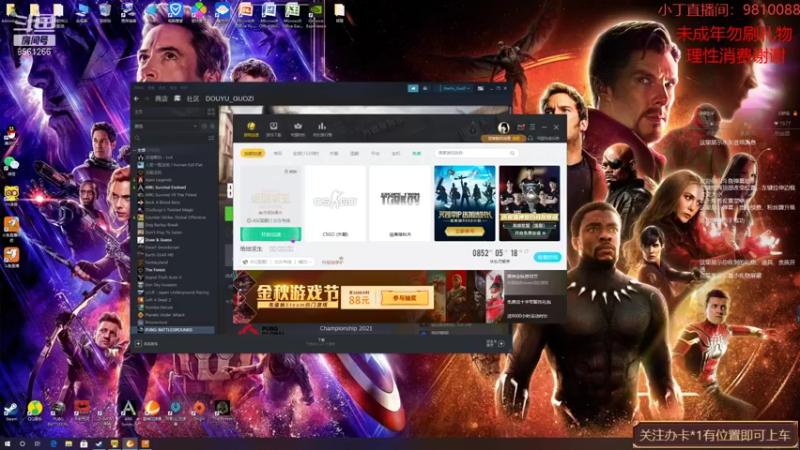This screenshot has height=450, width=800.
Task: Open the Library menu in Steam navigation
Action: point(177,98)
